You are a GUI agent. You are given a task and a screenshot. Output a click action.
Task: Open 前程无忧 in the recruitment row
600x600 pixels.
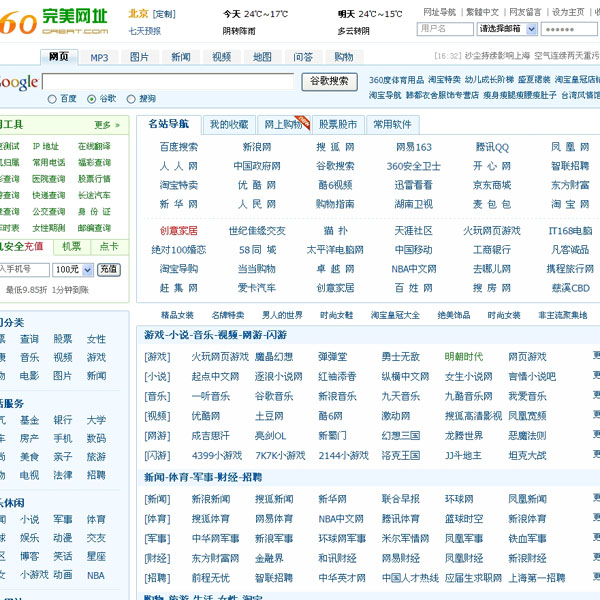[211, 578]
